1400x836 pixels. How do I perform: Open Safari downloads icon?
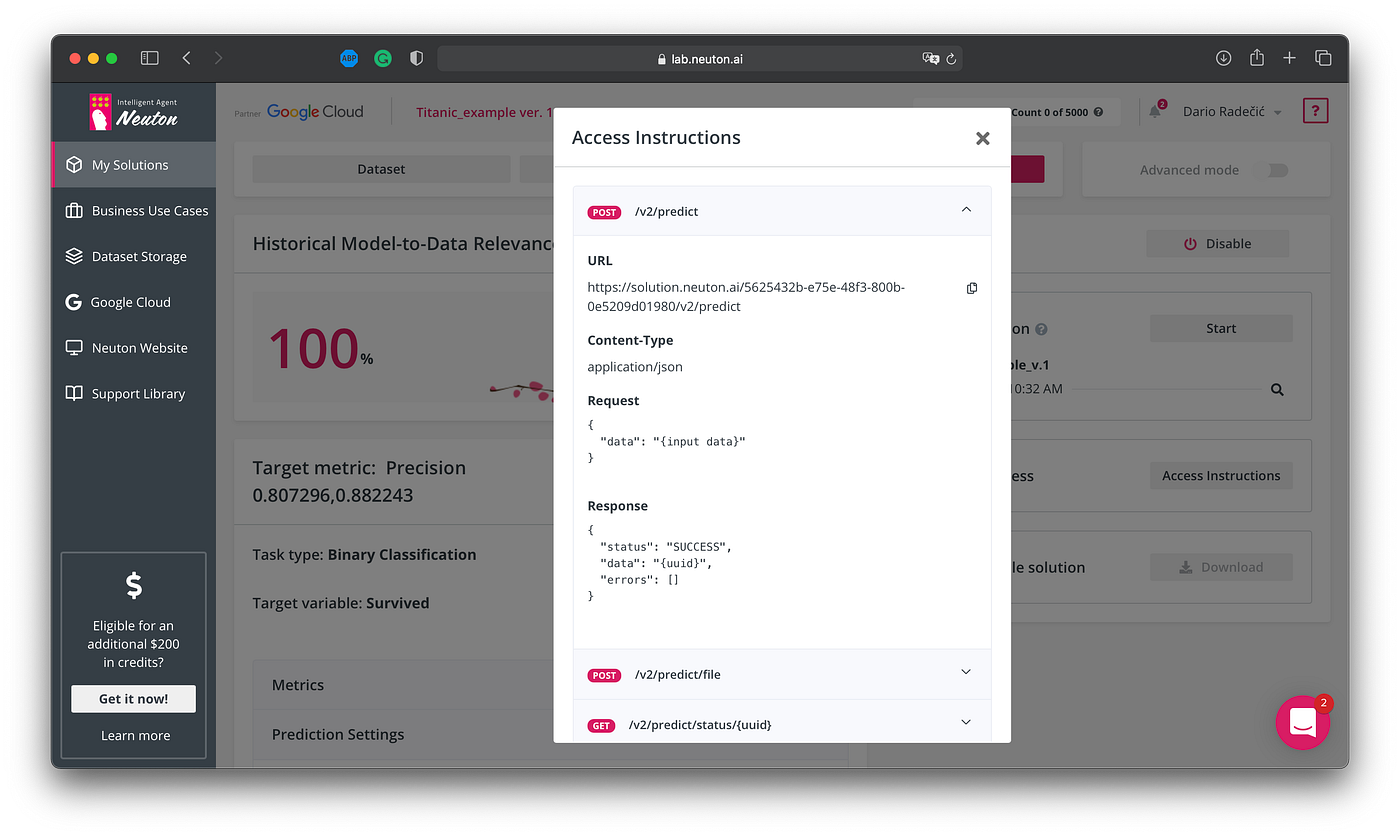(1223, 58)
